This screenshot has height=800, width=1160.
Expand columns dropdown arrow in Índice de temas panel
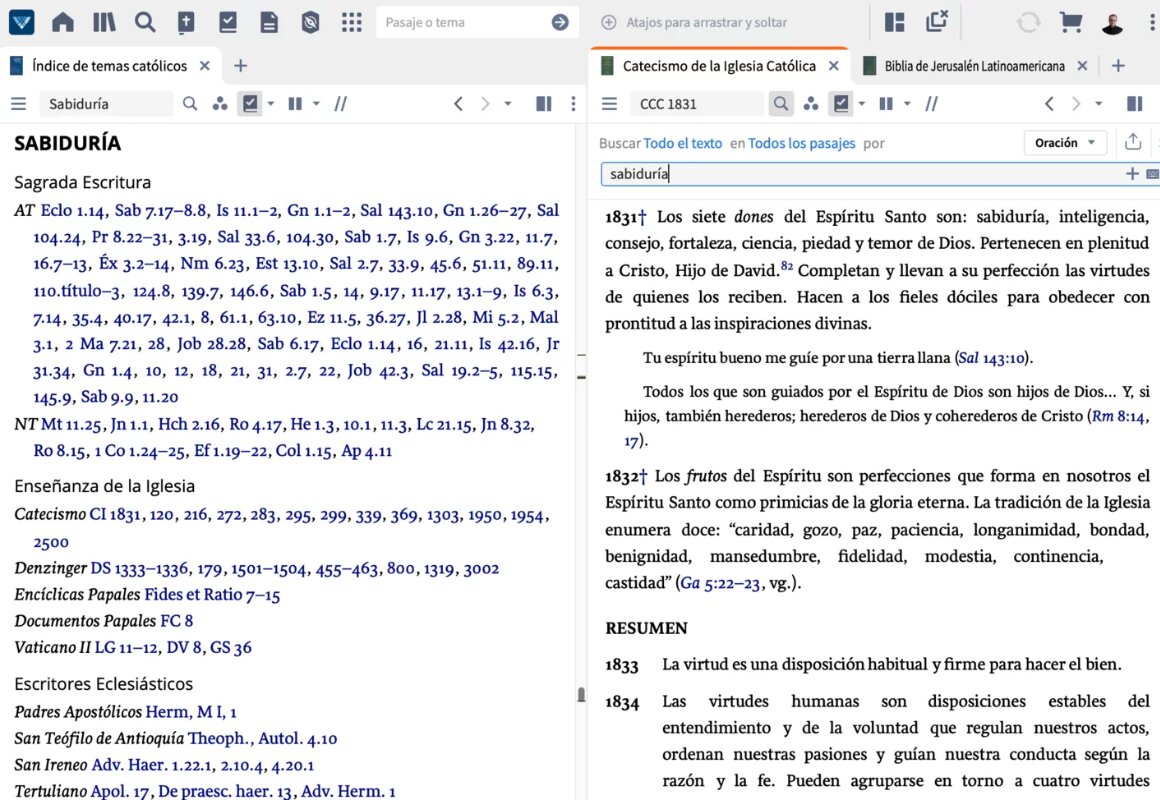[316, 104]
